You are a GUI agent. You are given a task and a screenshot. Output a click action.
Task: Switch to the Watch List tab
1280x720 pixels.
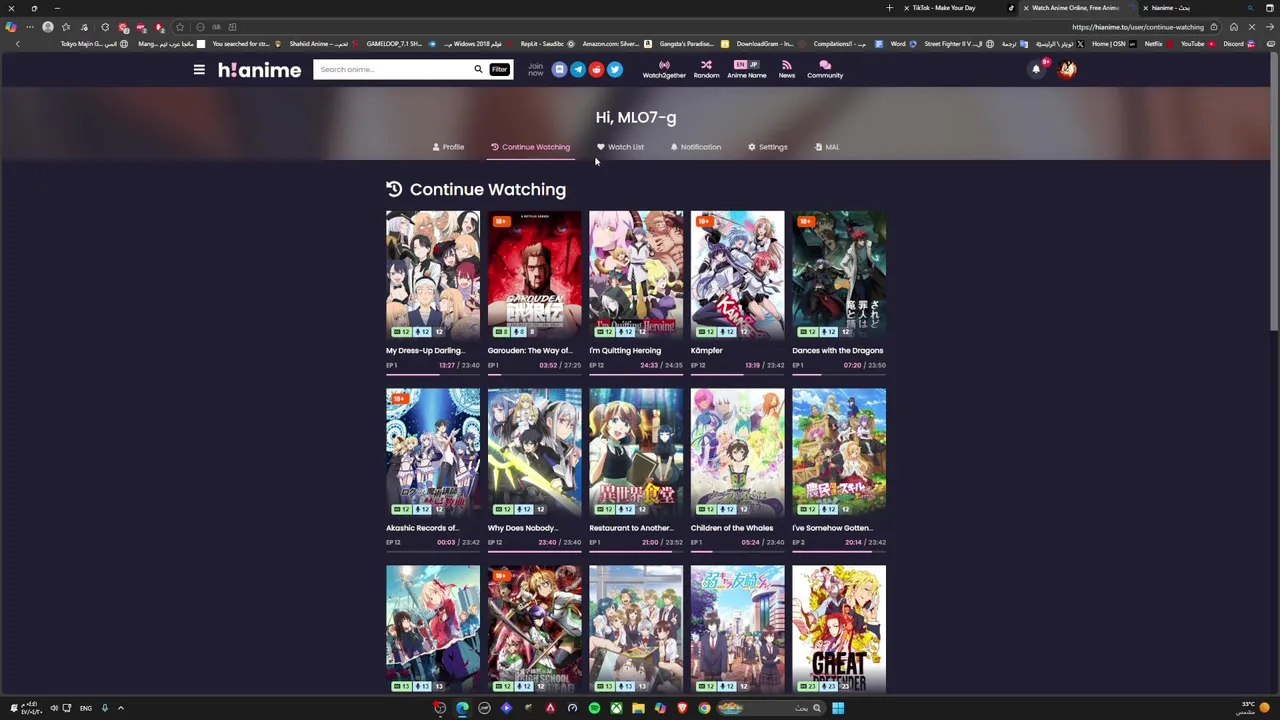click(620, 147)
